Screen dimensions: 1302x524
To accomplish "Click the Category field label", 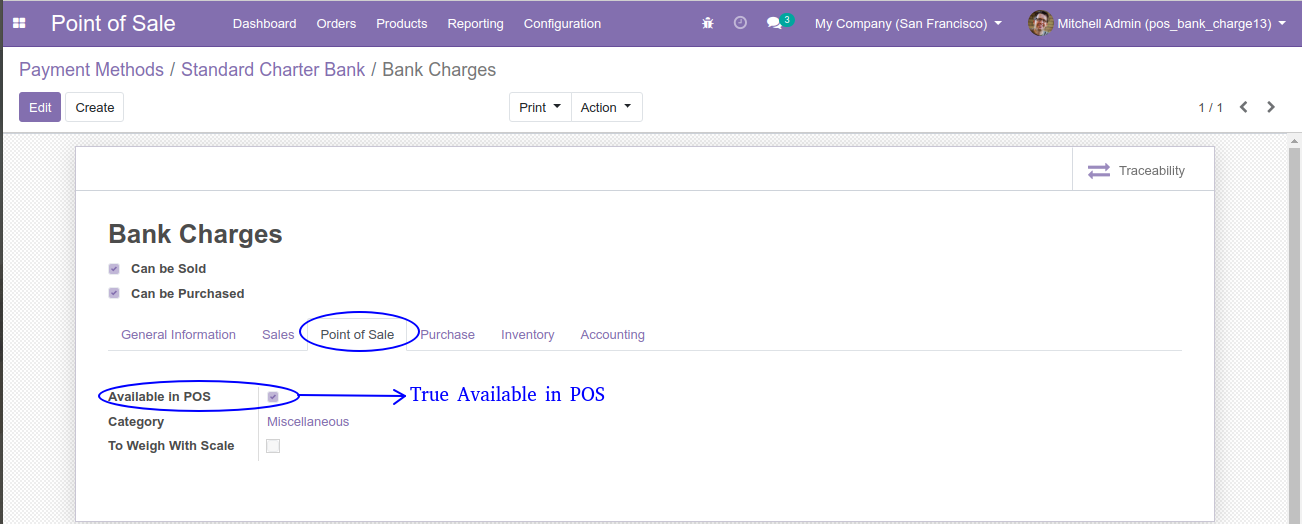I will coord(136,422).
